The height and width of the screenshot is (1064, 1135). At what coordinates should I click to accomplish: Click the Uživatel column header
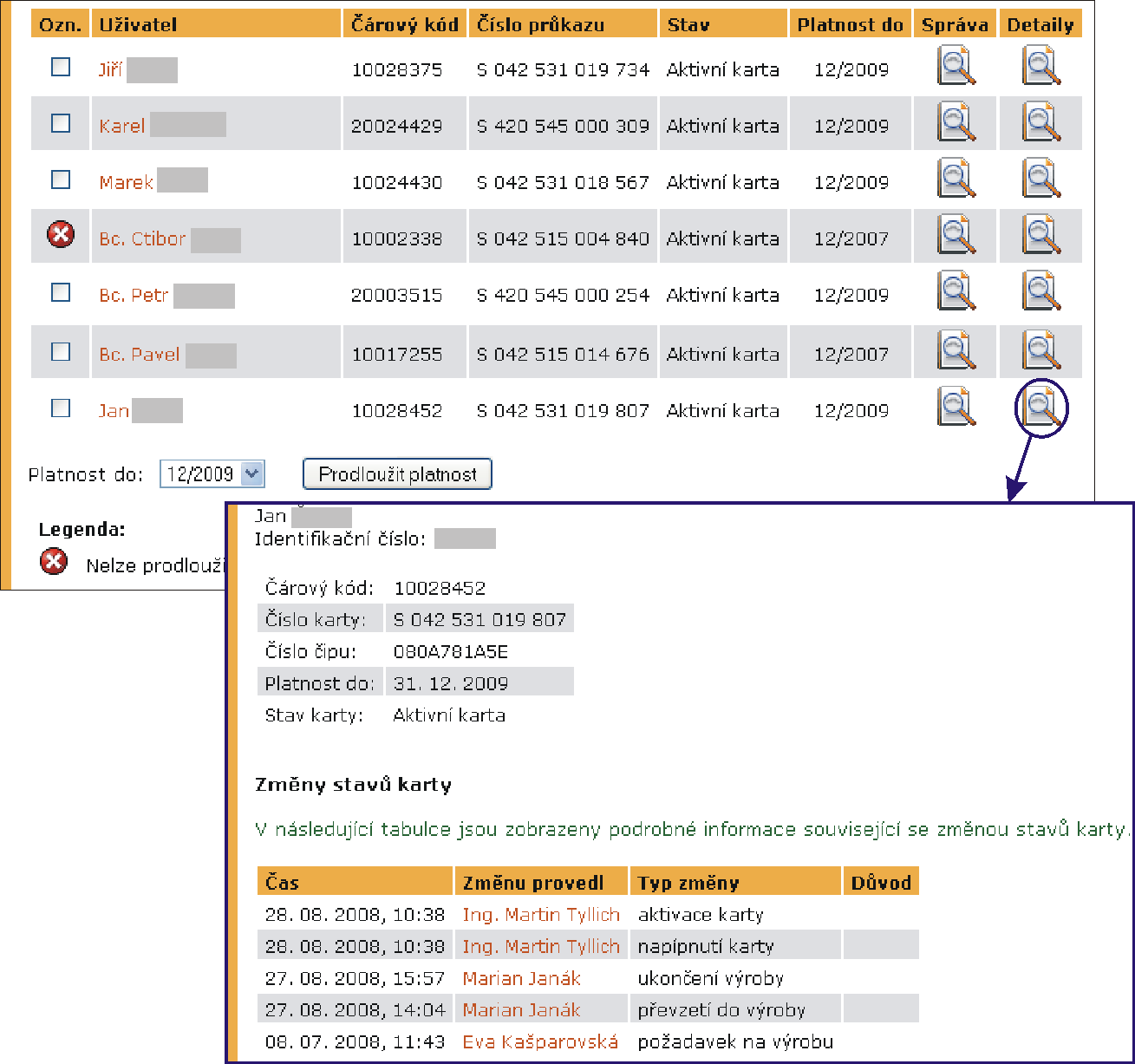(x=216, y=24)
